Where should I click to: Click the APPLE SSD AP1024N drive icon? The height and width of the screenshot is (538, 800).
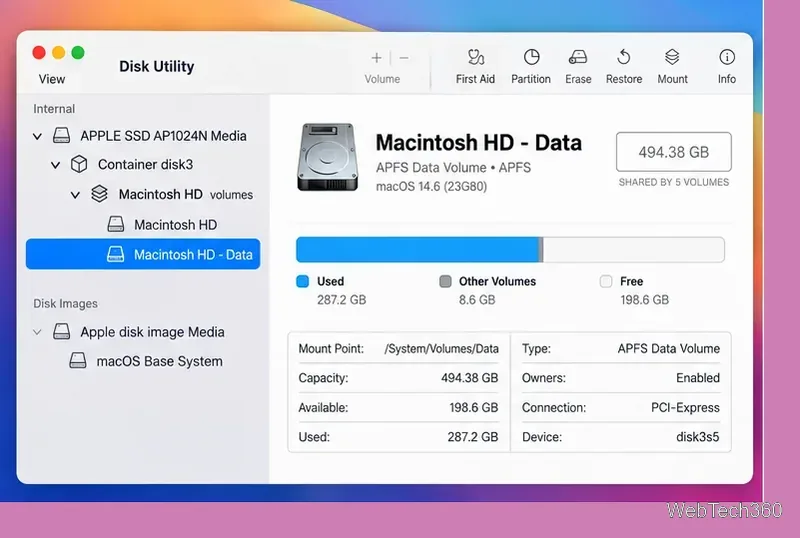coord(61,136)
